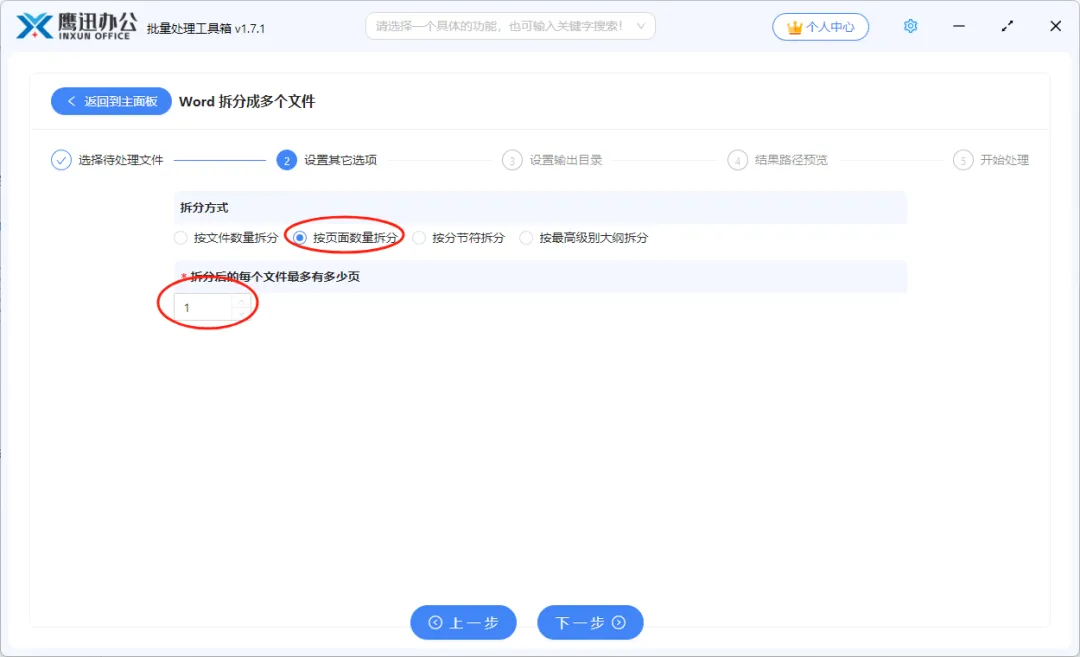Close the application window

(x=1055, y=26)
